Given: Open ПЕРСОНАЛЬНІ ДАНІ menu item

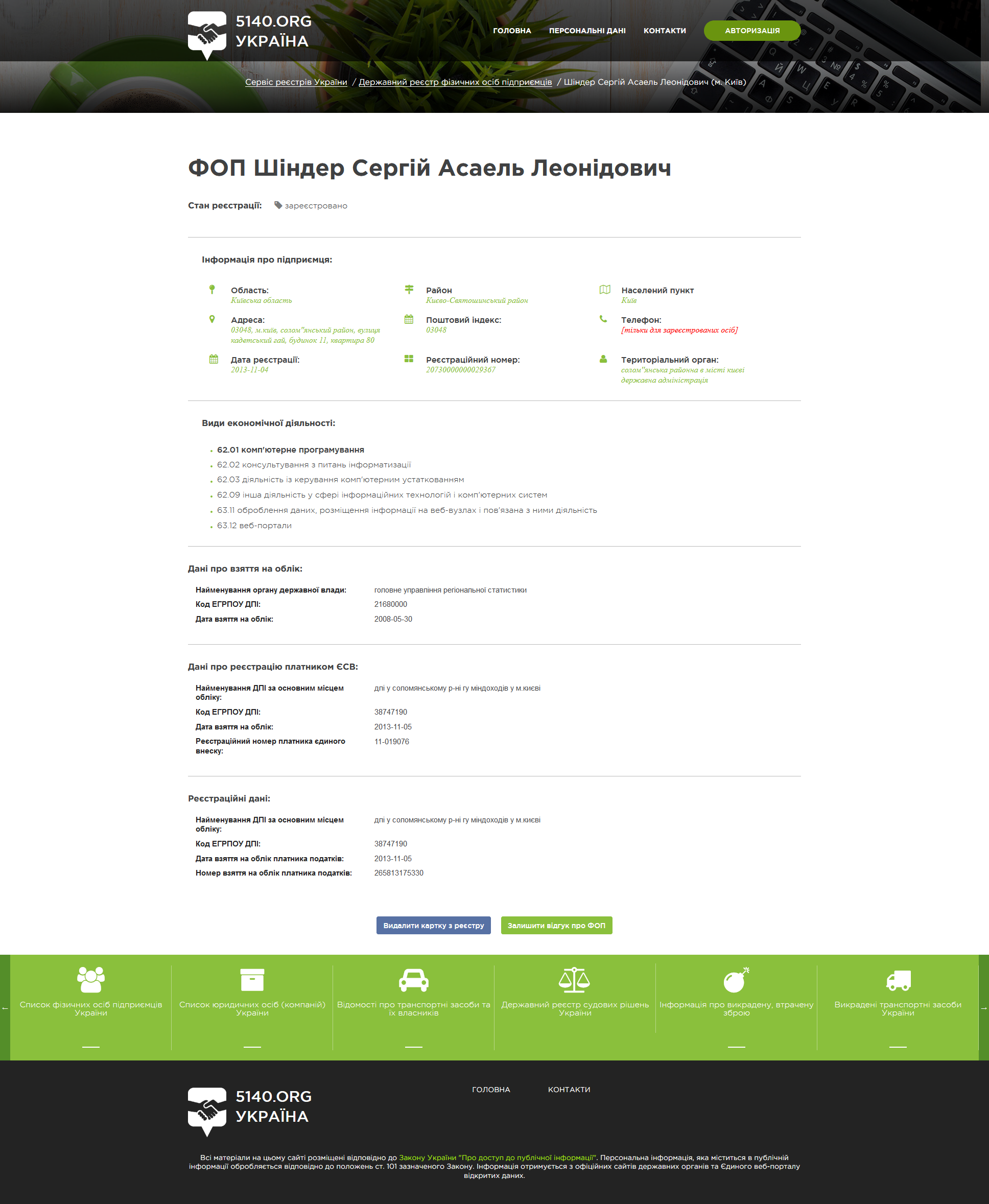Looking at the screenshot, I should coord(587,31).
